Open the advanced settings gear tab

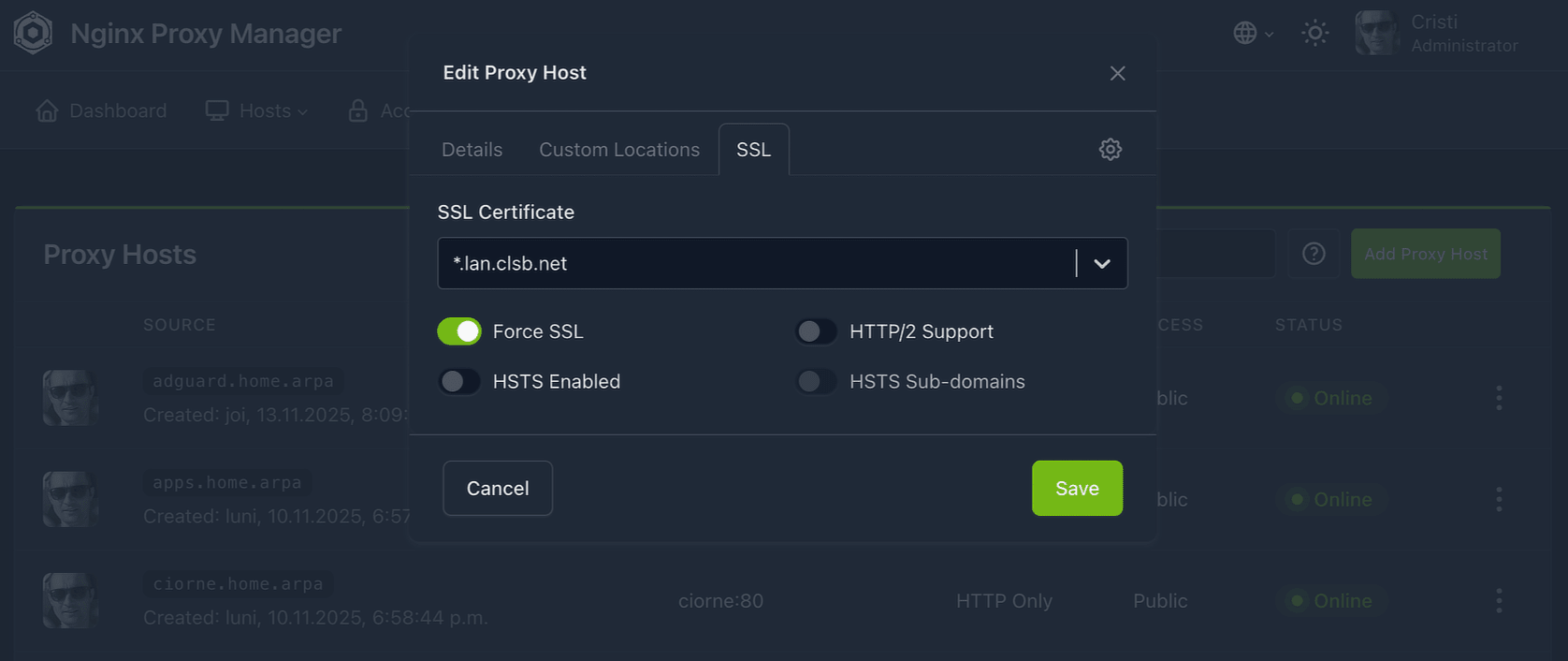pos(1110,150)
